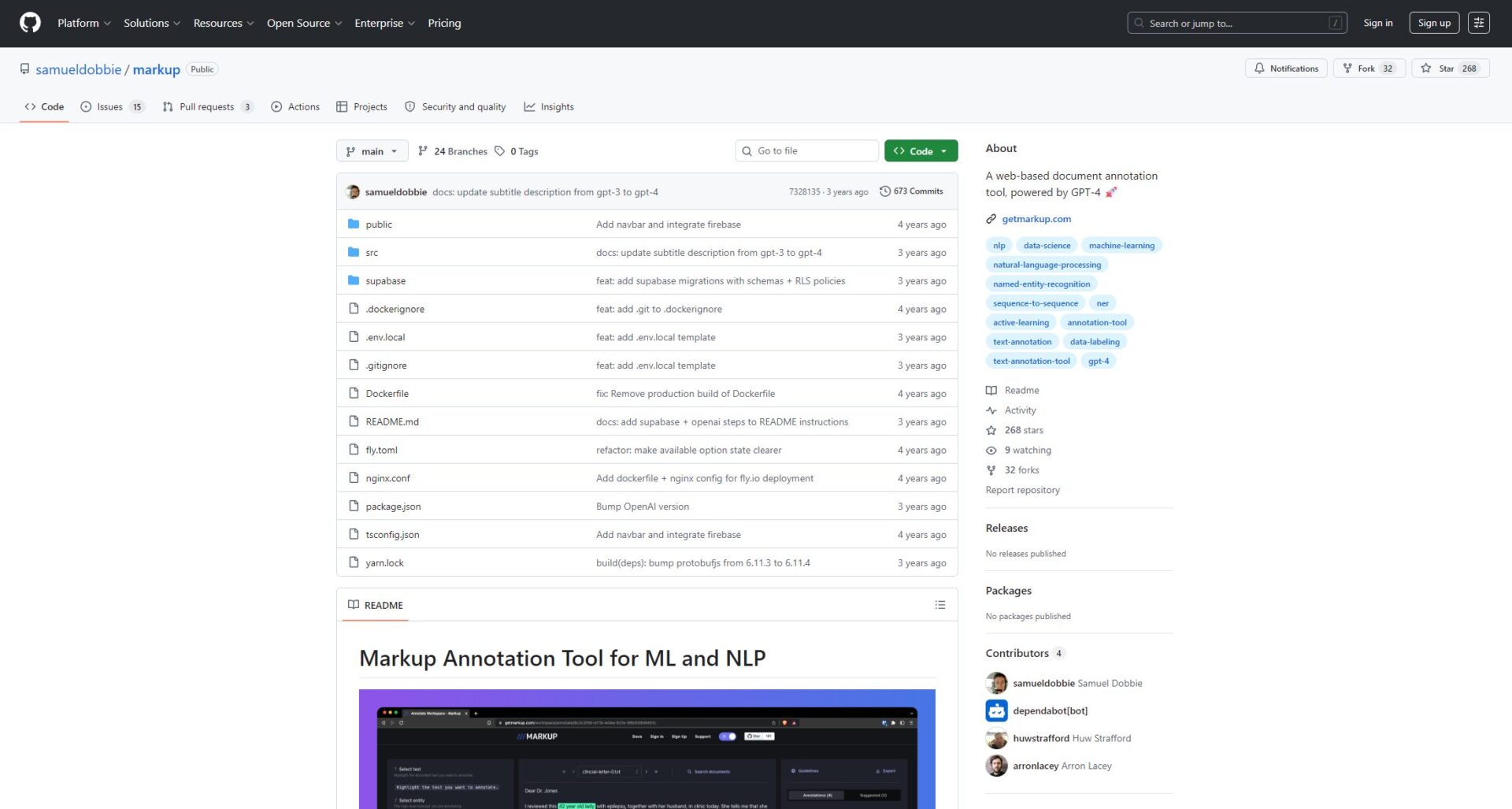Click the machine-learning topic tag
The height and width of the screenshot is (809, 1512).
(1121, 246)
